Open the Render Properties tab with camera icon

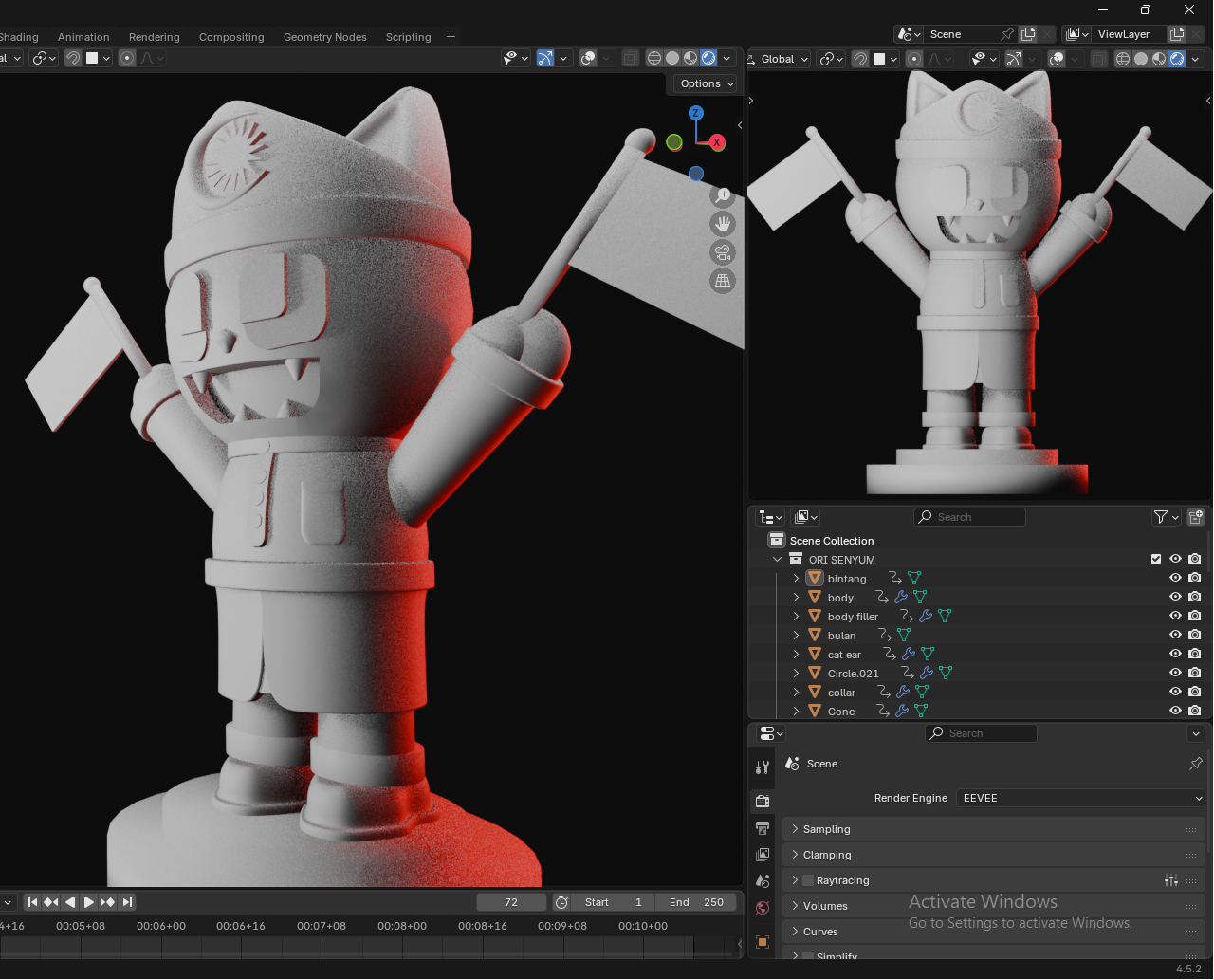click(763, 800)
